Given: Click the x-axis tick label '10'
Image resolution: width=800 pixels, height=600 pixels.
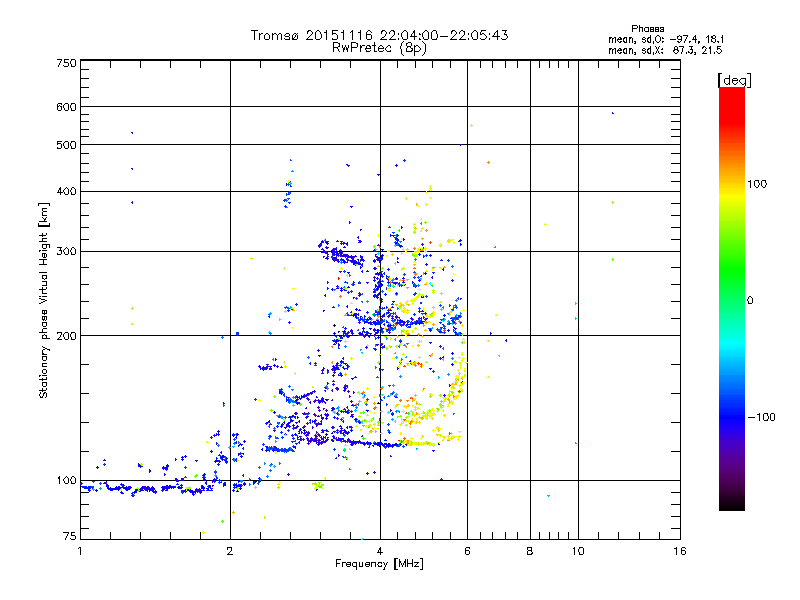Looking at the screenshot, I should click(x=578, y=552).
